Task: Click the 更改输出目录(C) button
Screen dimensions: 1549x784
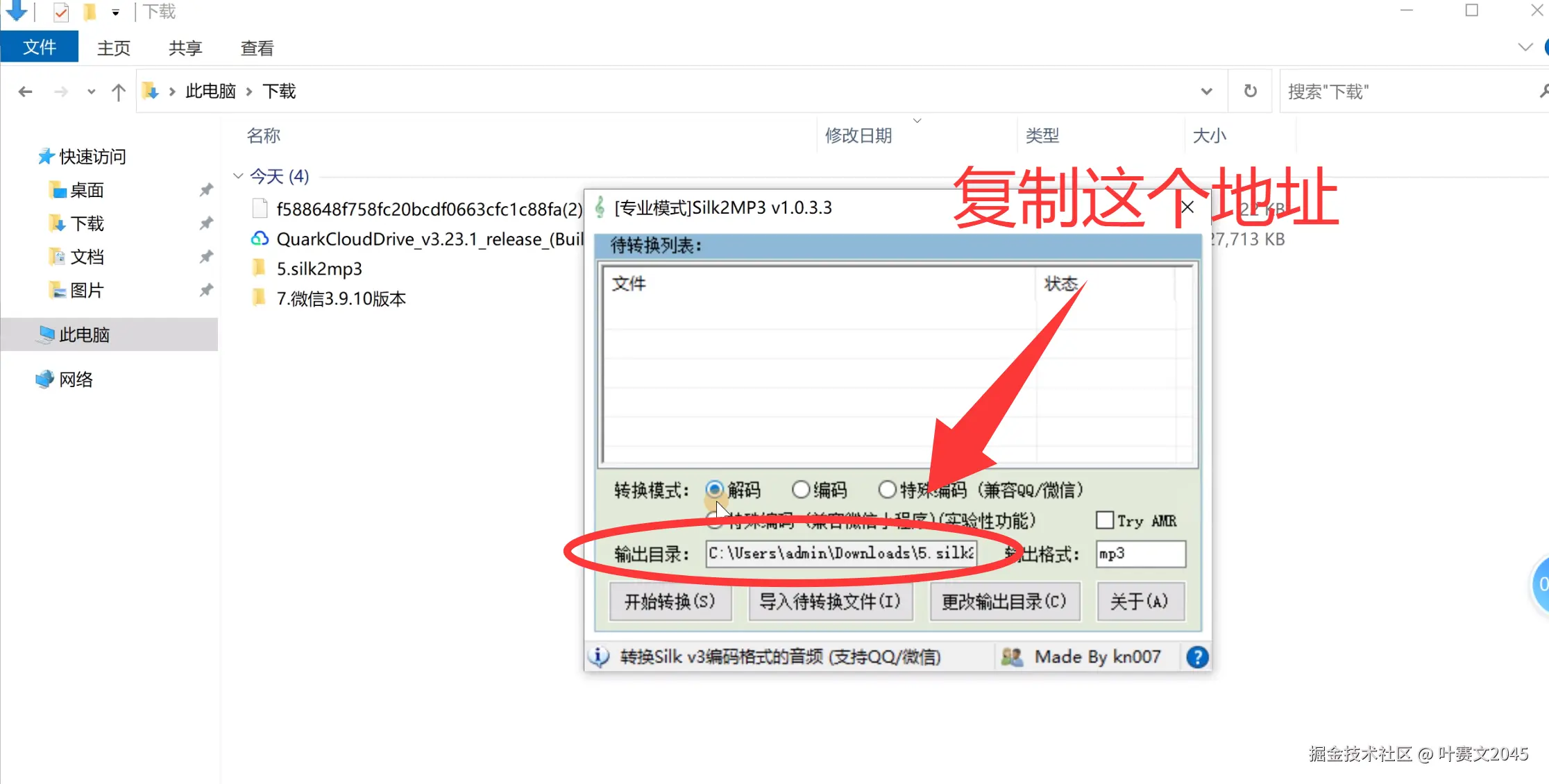Action: pyautogui.click(x=1004, y=601)
